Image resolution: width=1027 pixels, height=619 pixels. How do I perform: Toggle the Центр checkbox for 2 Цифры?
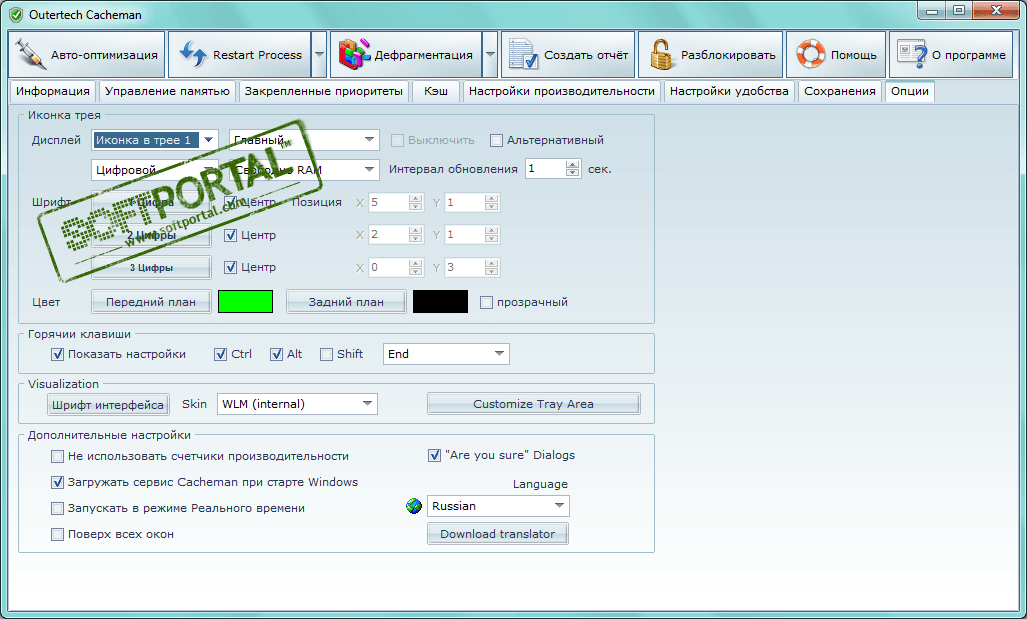coord(231,235)
